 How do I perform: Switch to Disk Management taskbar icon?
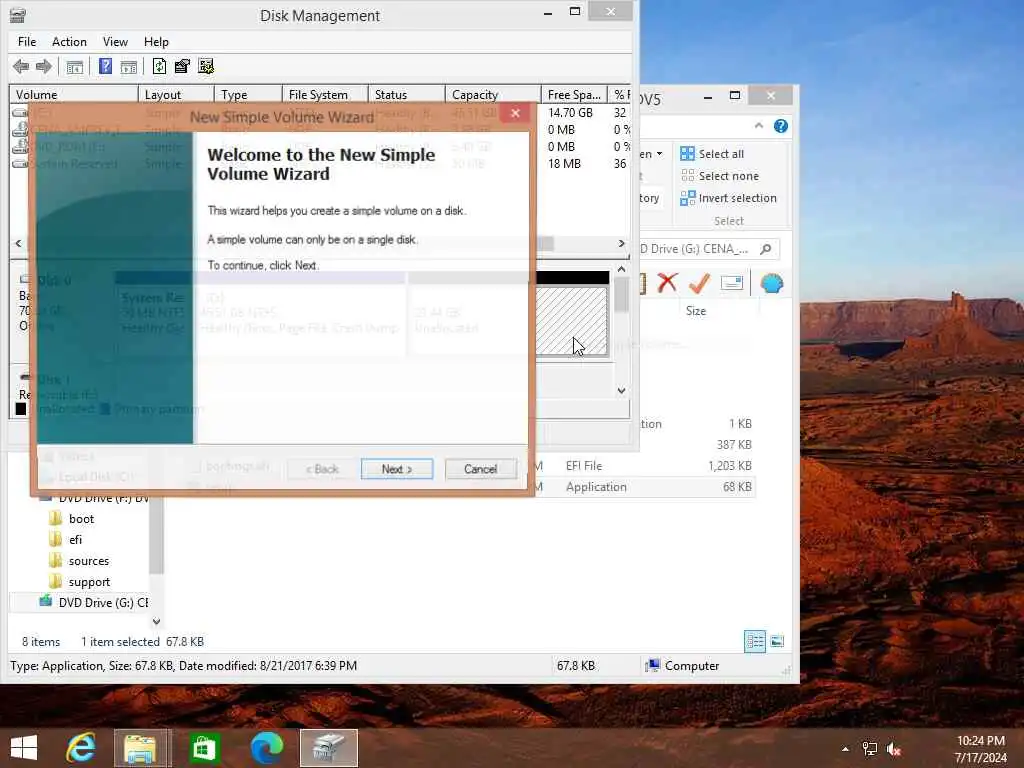329,748
